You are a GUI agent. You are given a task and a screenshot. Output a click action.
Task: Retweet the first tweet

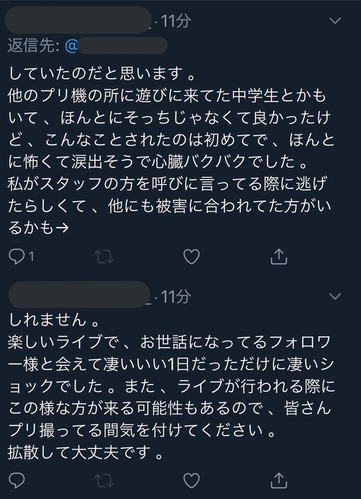point(104,257)
